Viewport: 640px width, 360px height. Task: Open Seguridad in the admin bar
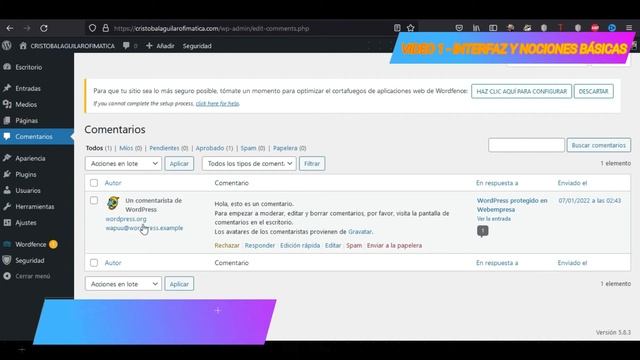[197, 46]
